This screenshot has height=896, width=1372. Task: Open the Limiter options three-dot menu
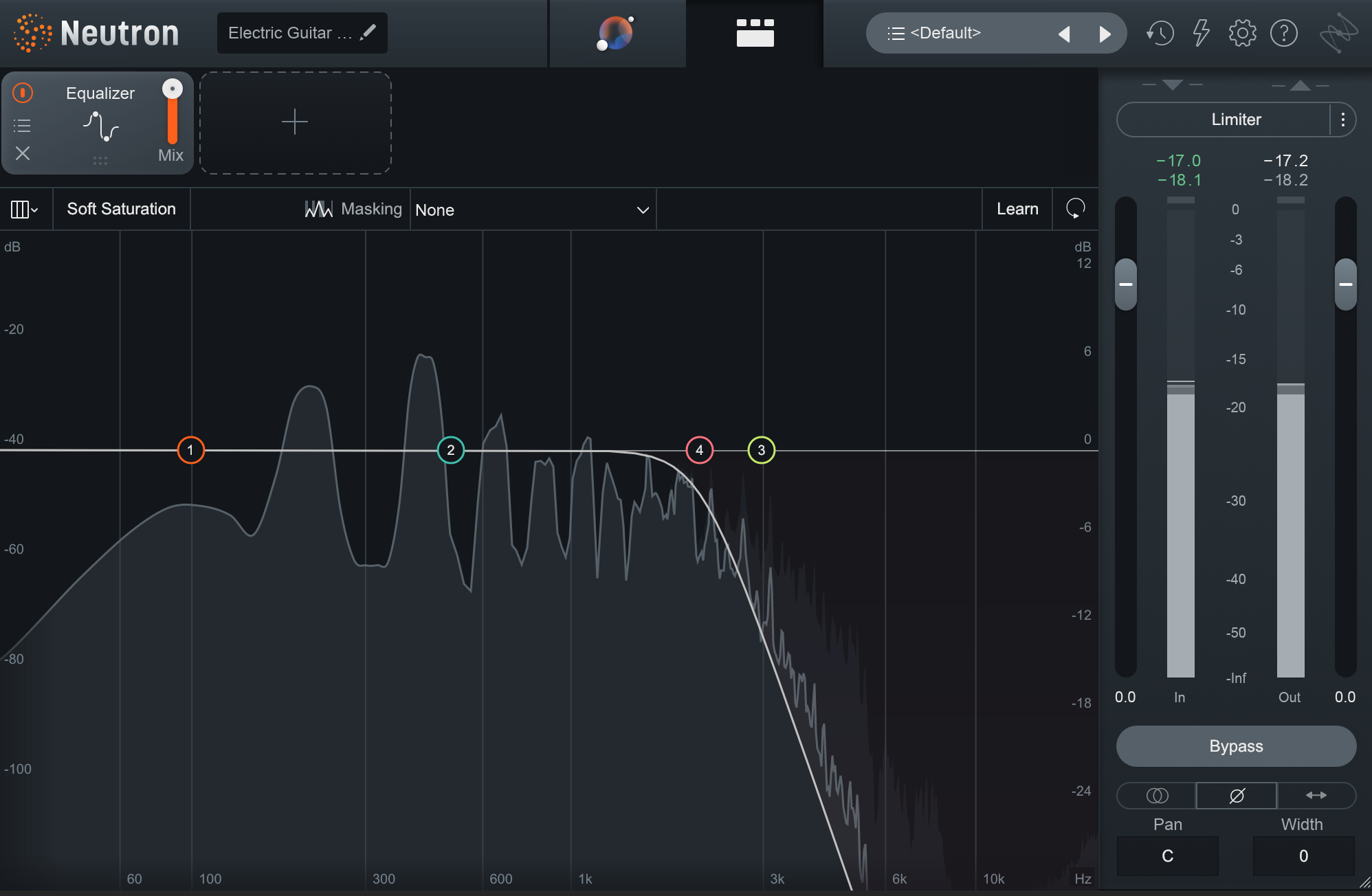[x=1342, y=120]
